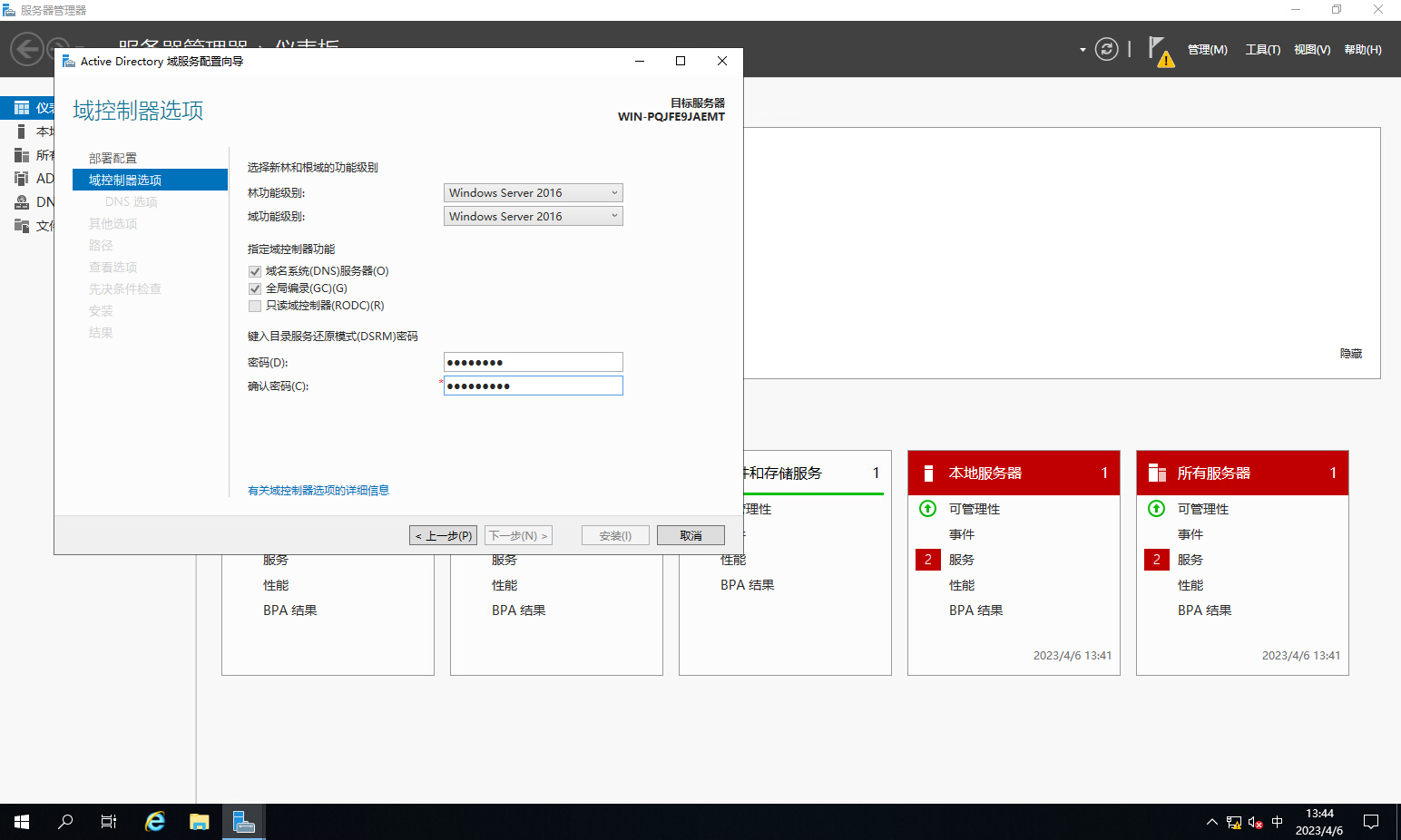Open the forest functional level dropdown
This screenshot has width=1401, height=840.
(x=533, y=193)
